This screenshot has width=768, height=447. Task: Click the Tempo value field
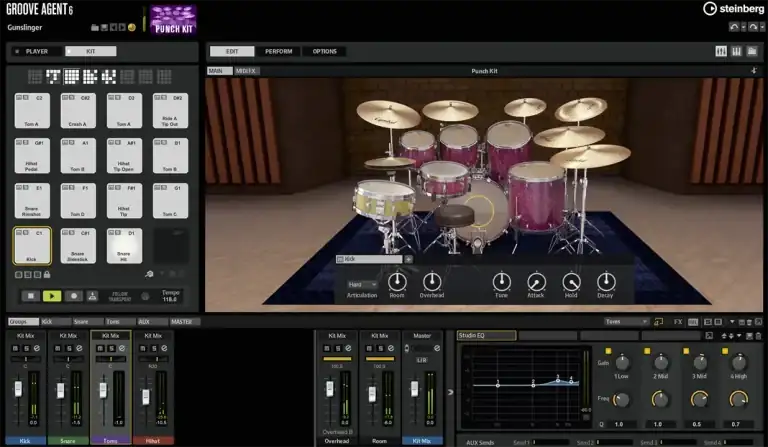[170, 299]
